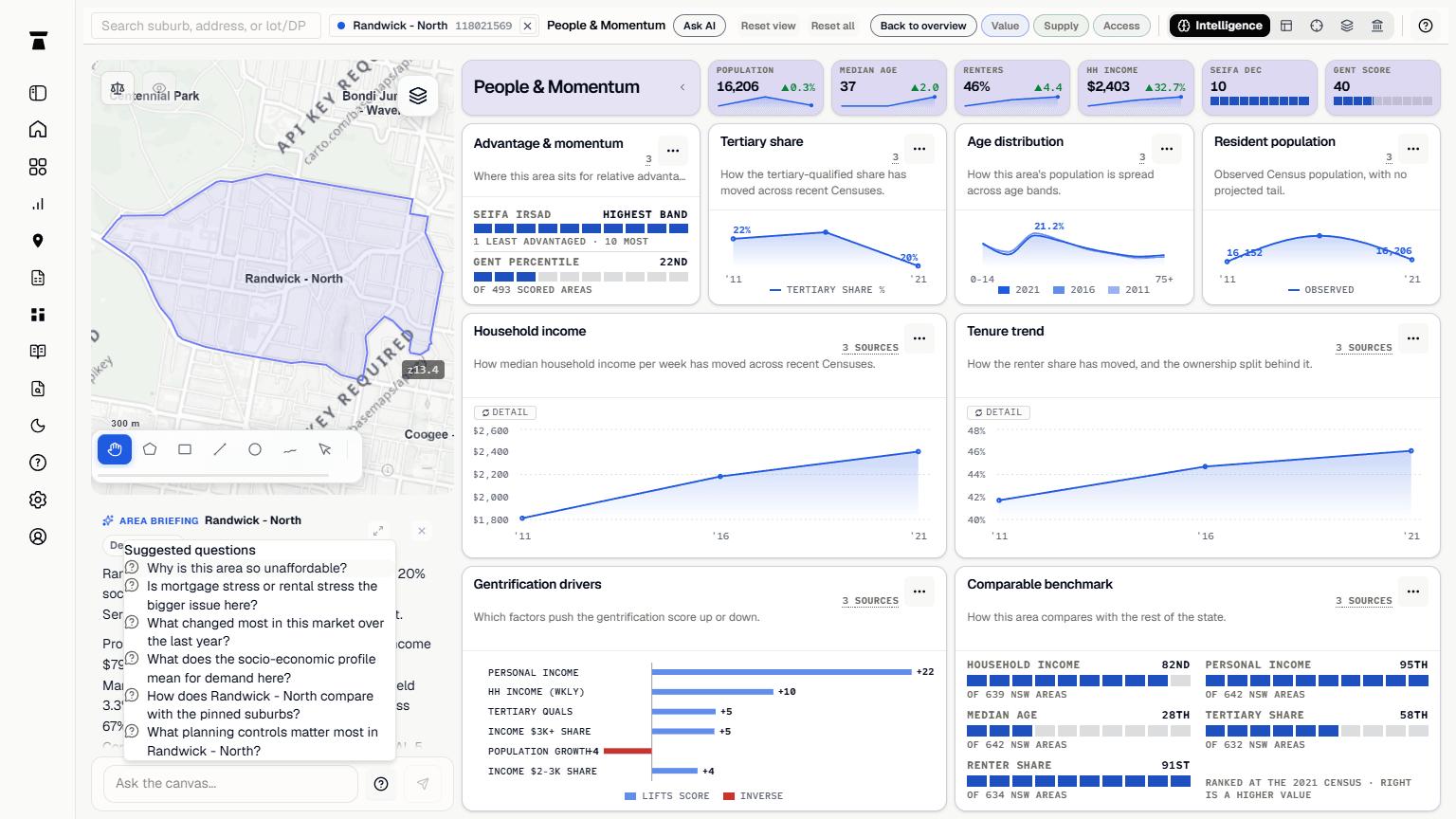Select the pan hand tool
Image resolution: width=1456 pixels, height=819 pixels.
tap(115, 449)
